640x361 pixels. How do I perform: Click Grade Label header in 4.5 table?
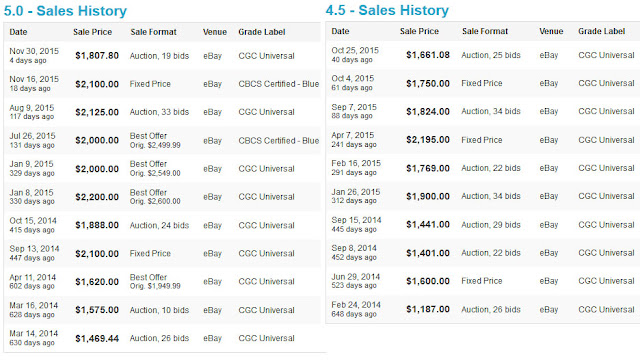[x=602, y=31]
